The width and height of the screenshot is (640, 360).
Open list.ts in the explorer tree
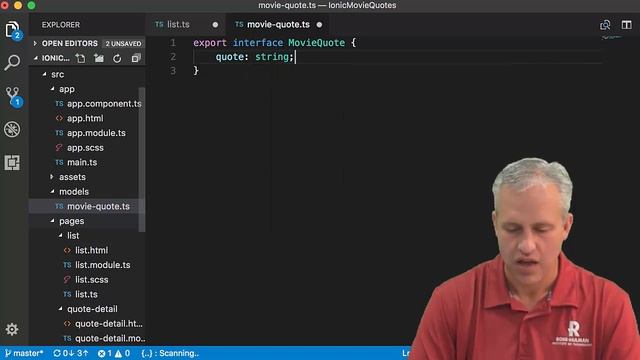pyautogui.click(x=86, y=294)
